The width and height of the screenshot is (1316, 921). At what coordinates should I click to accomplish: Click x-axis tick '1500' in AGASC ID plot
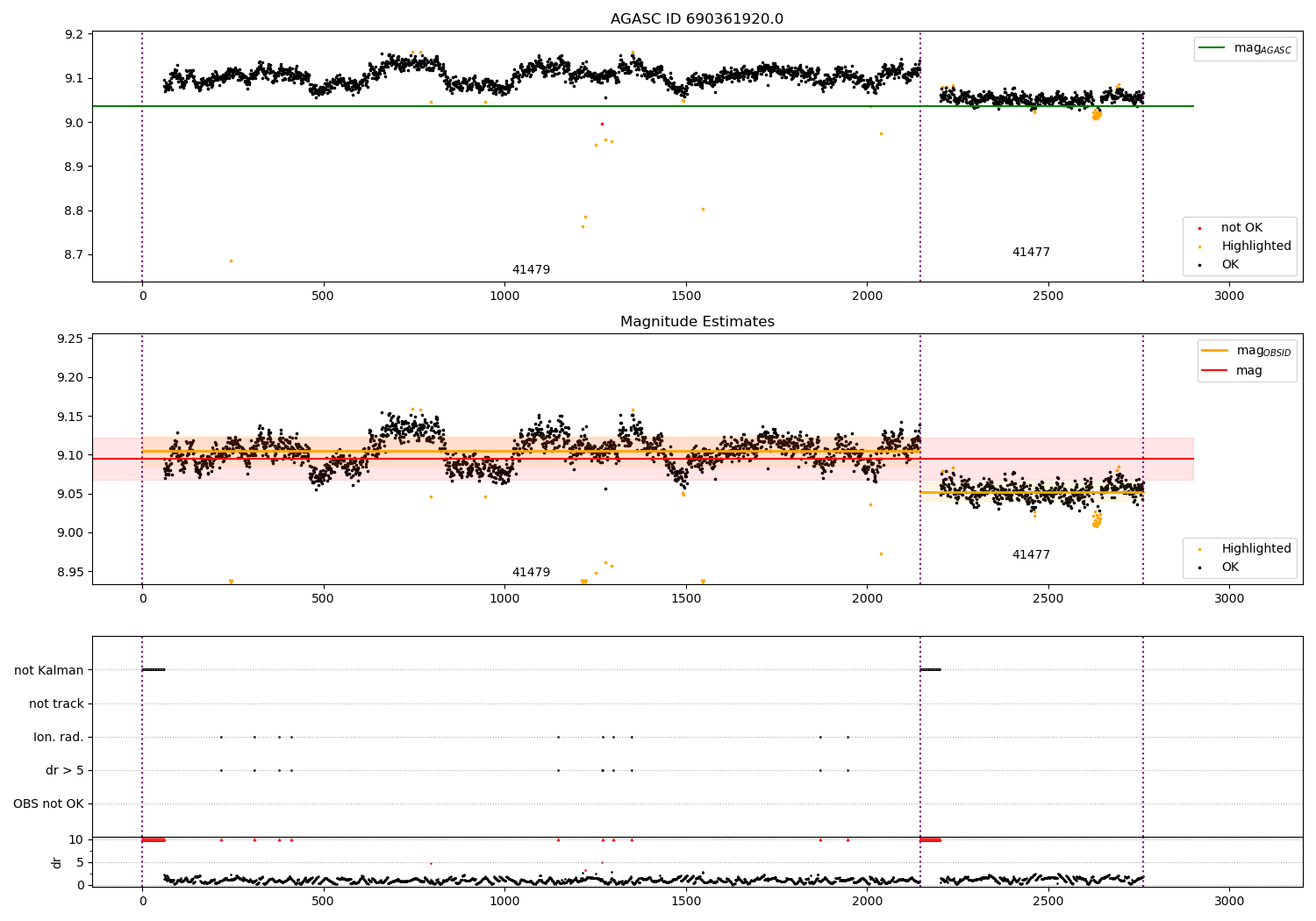pos(685,296)
